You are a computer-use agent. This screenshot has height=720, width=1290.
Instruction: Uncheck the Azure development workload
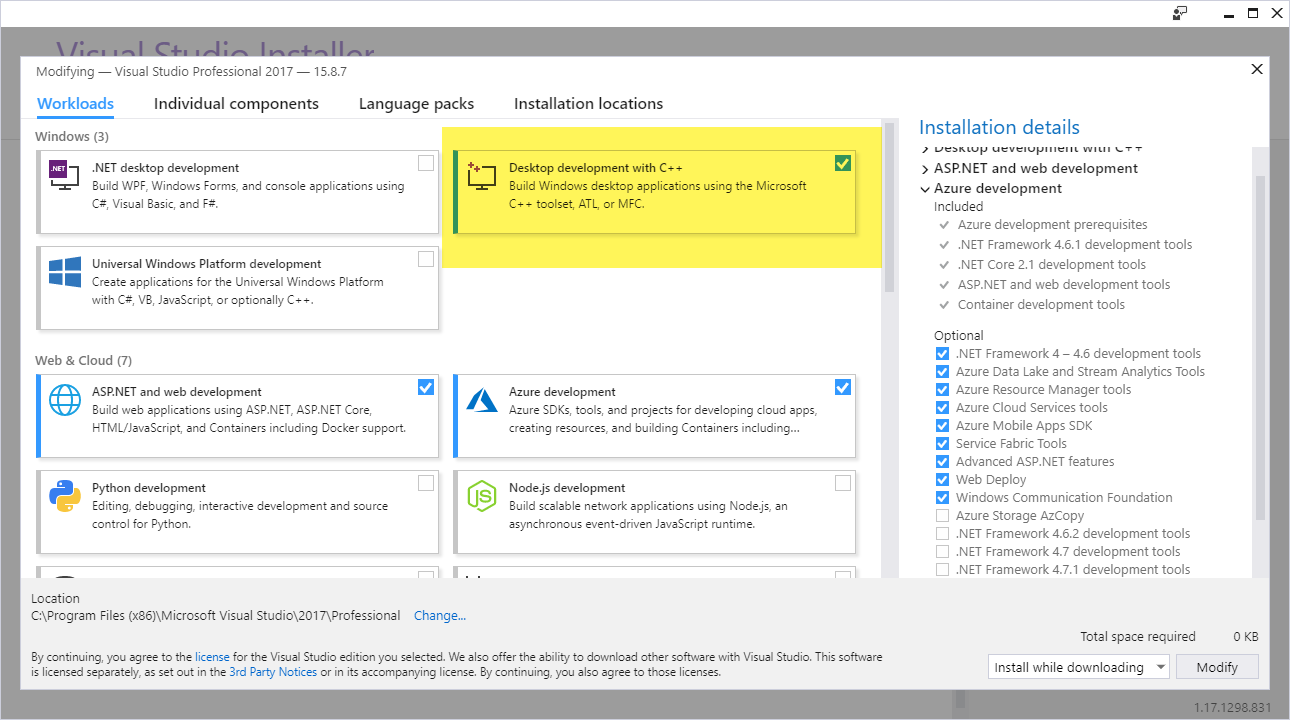tap(843, 387)
